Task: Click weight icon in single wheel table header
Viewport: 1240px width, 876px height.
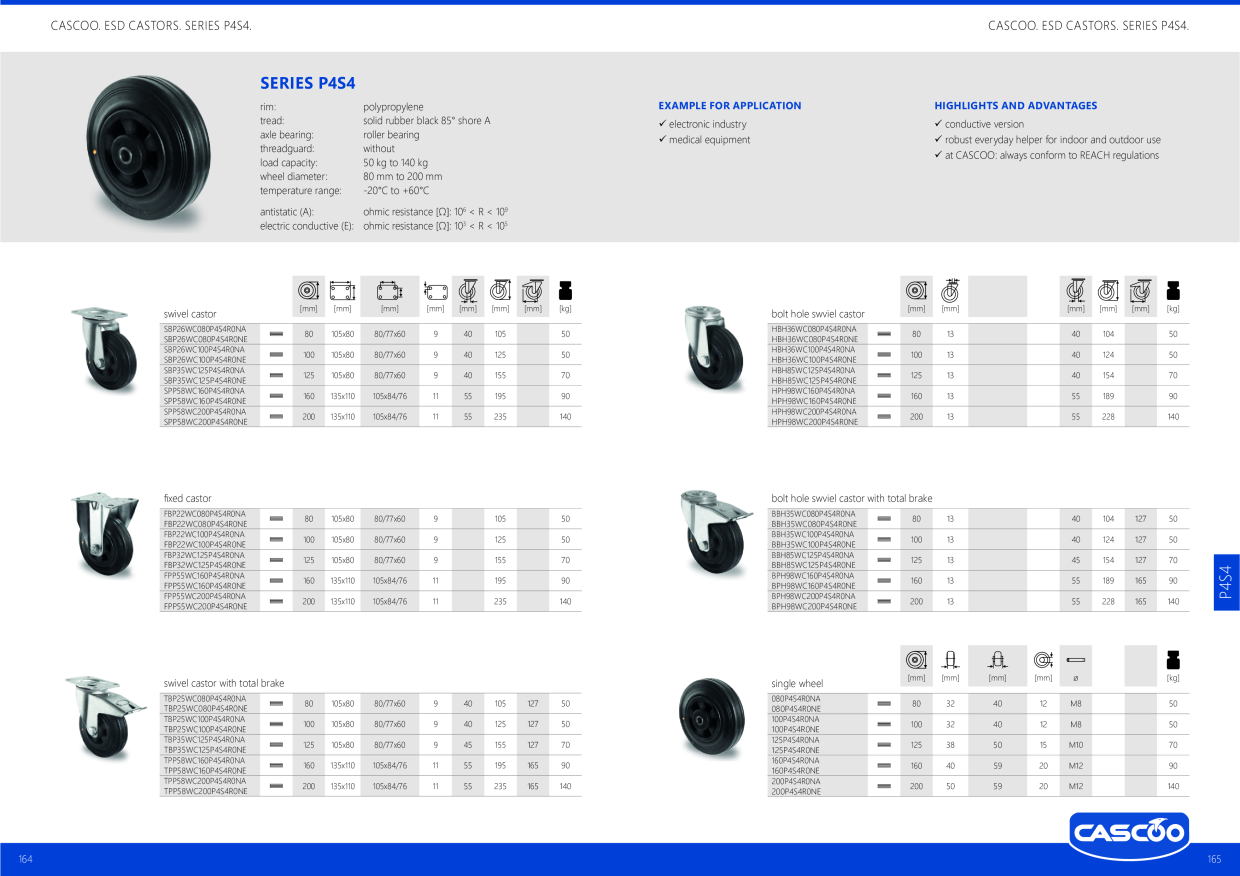Action: [x=1173, y=660]
